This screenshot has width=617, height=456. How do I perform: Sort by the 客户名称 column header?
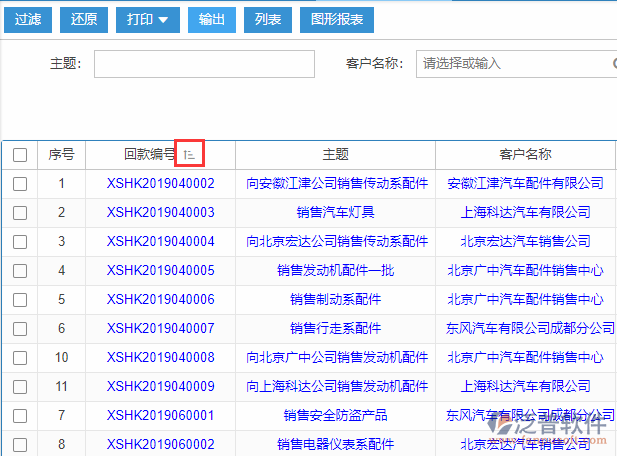525,155
